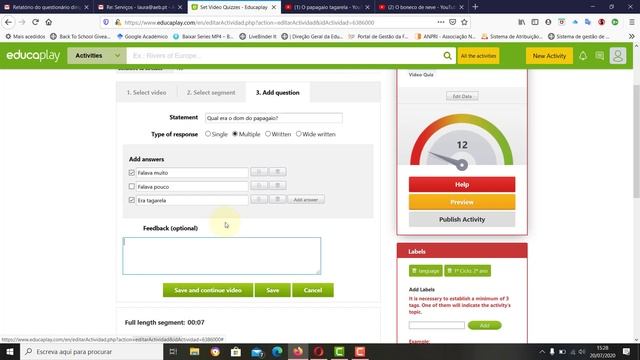640x360 pixels.
Task: Open the notifications bell
Action: 583,56
